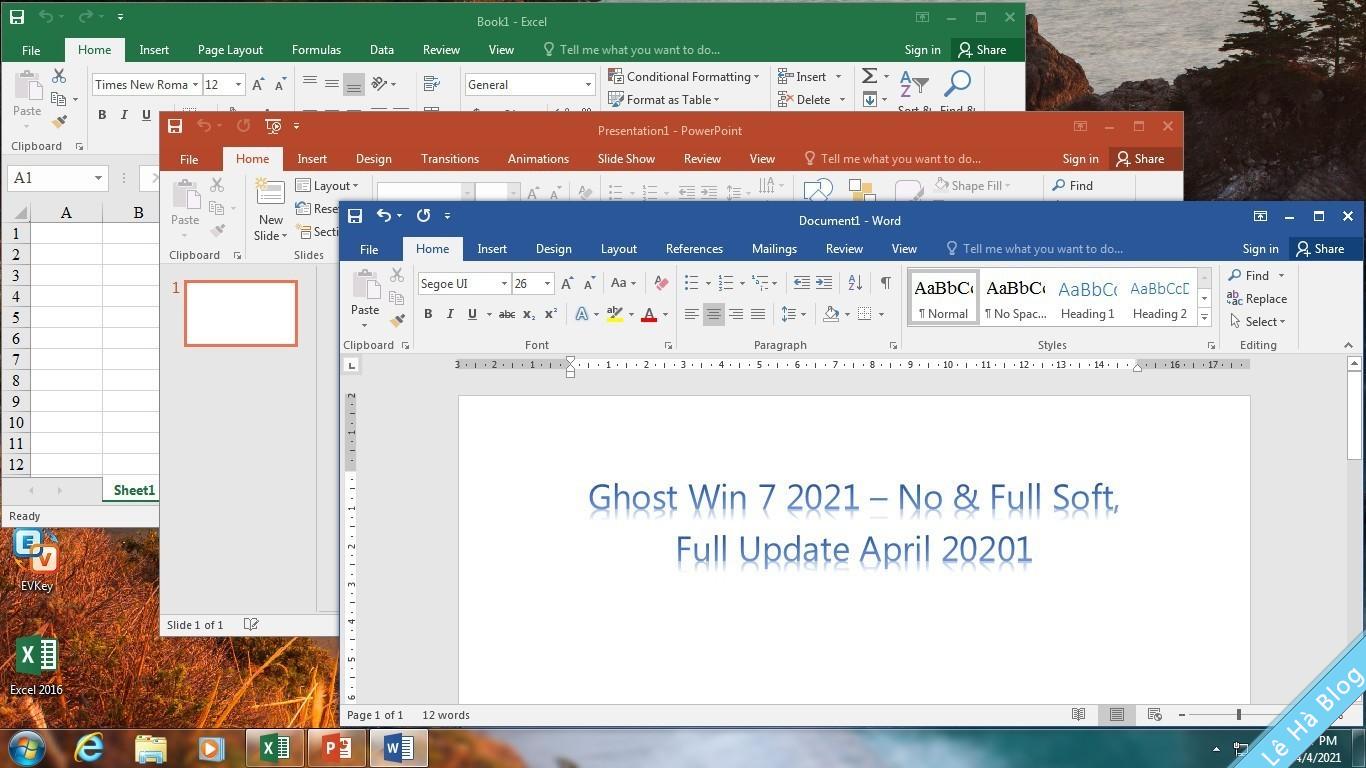Click the Repeat icon in Word quick access toolbar
This screenshot has height=768, width=1366.
423,216
